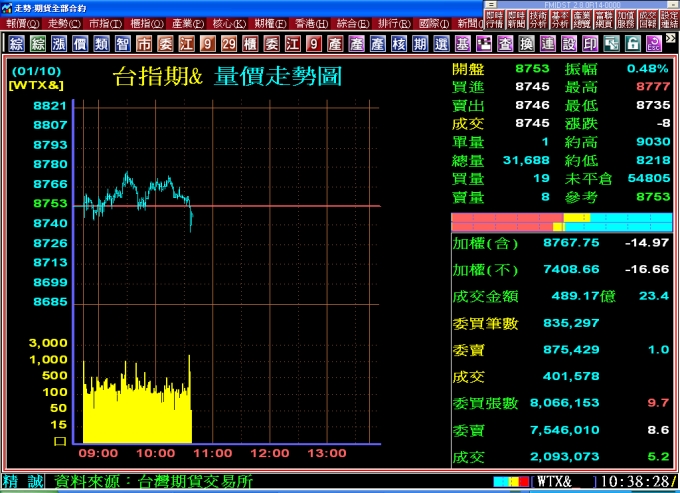Open the FMIDST panel system menu button
The height and width of the screenshot is (493, 680).
click(x=491, y=5)
